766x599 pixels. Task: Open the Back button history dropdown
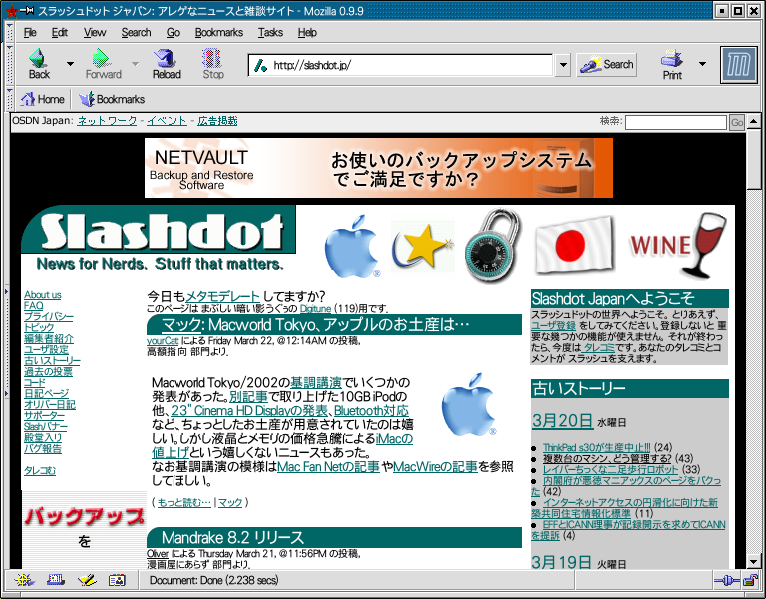(x=70, y=64)
